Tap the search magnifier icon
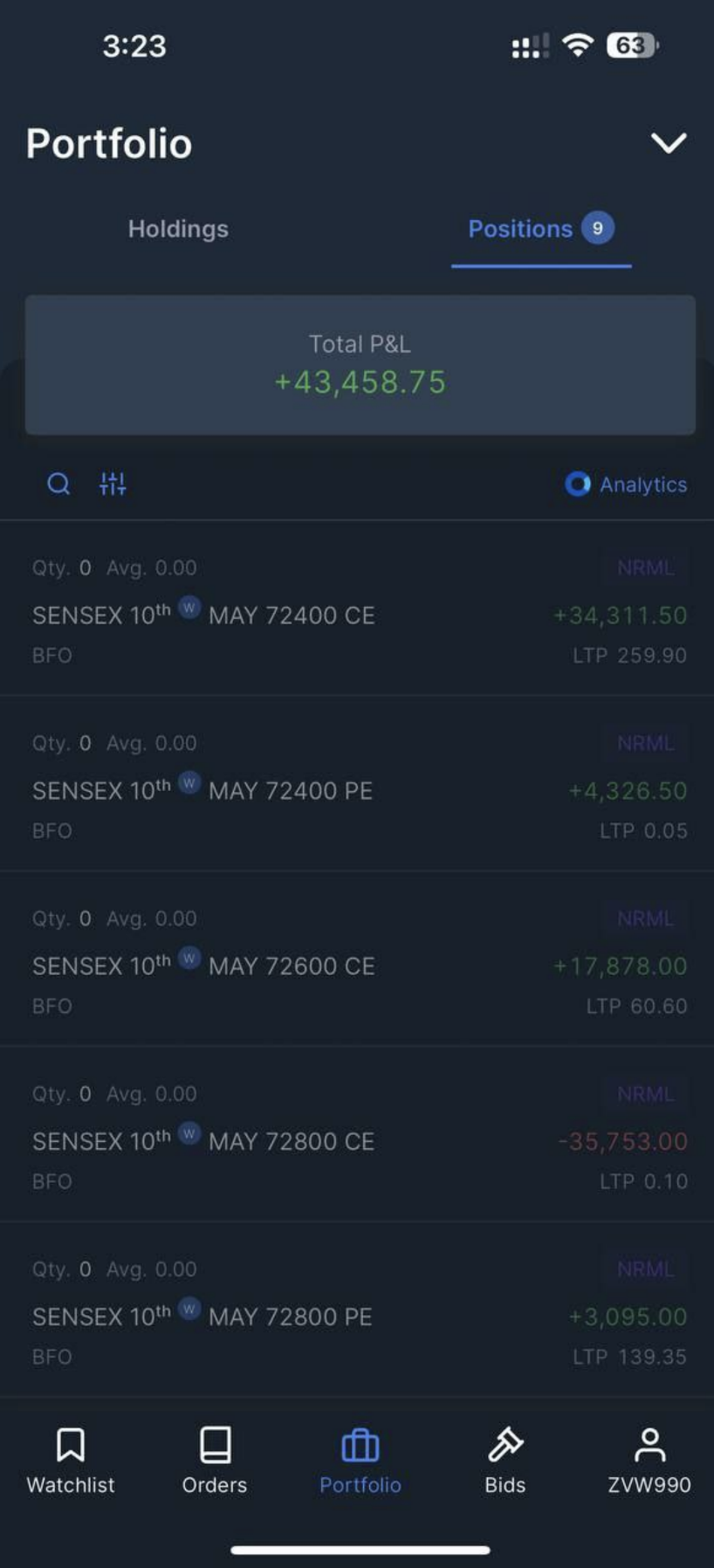 pos(58,484)
